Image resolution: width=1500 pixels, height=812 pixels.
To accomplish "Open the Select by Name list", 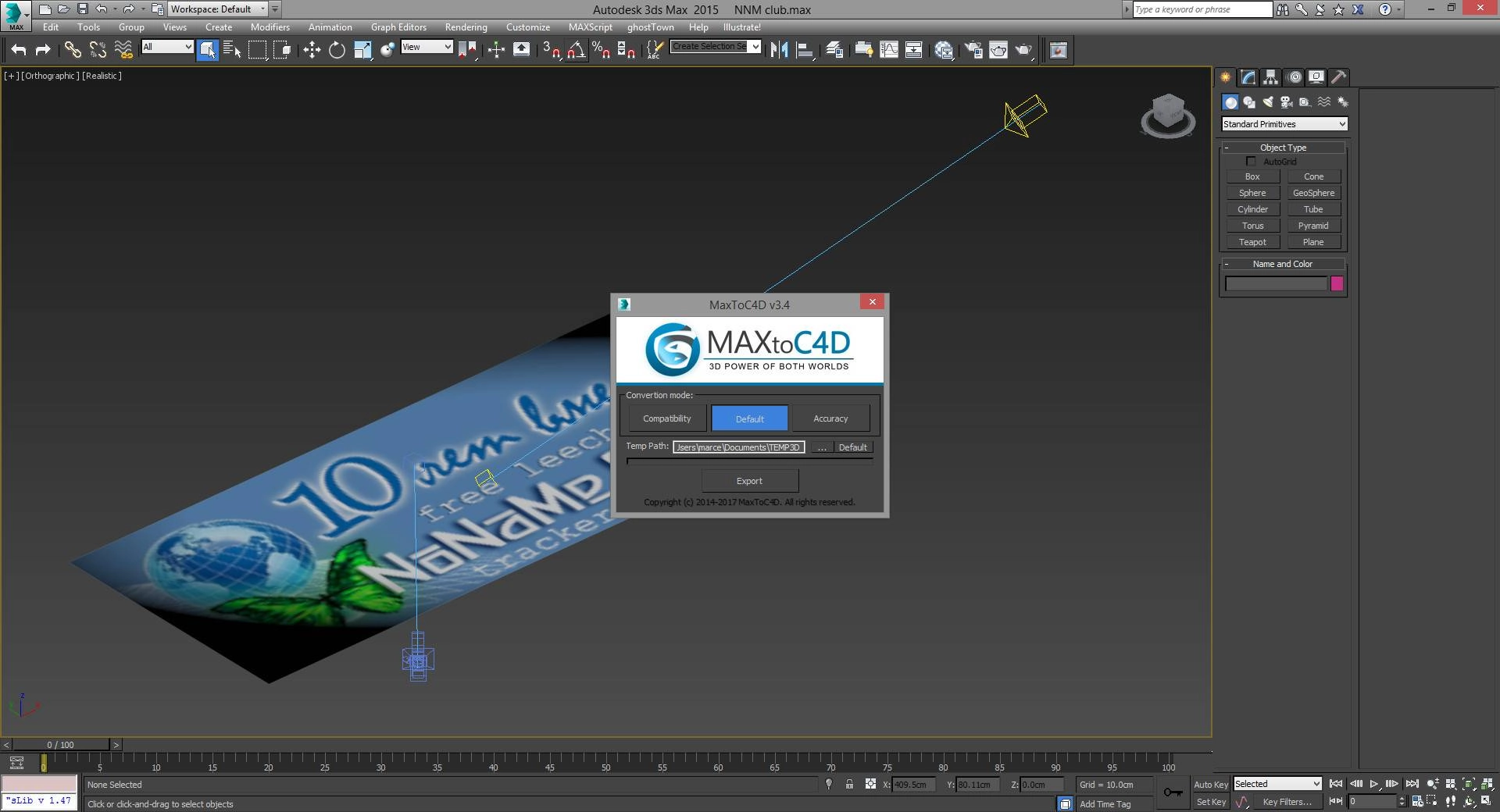I will (232, 50).
